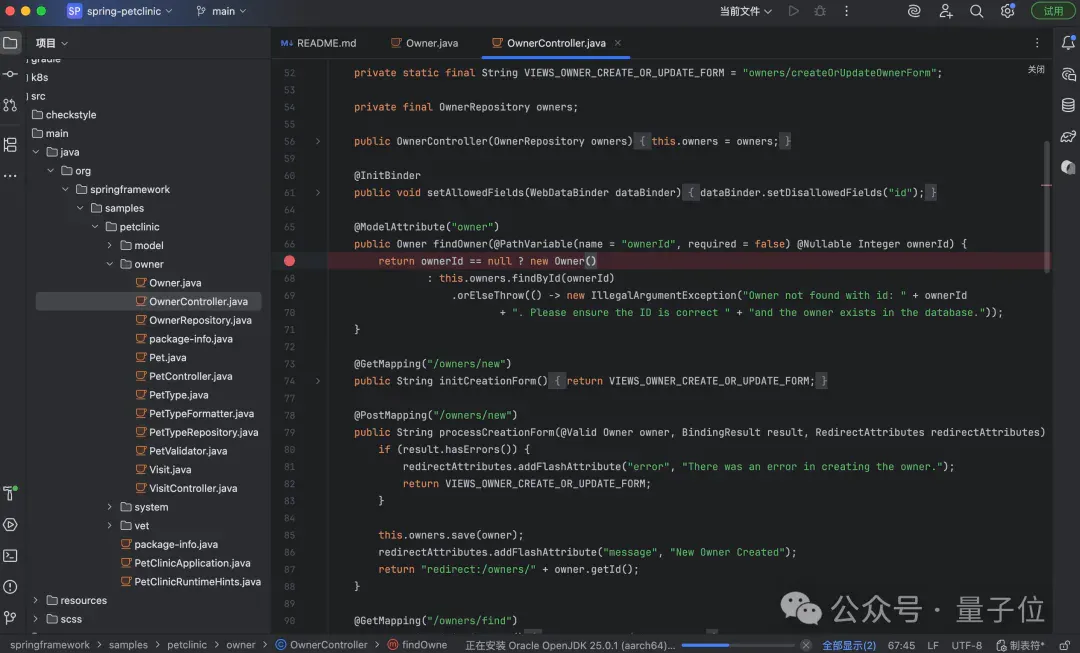
Task: Collapse the java folder in project tree
Action: click(x=36, y=152)
